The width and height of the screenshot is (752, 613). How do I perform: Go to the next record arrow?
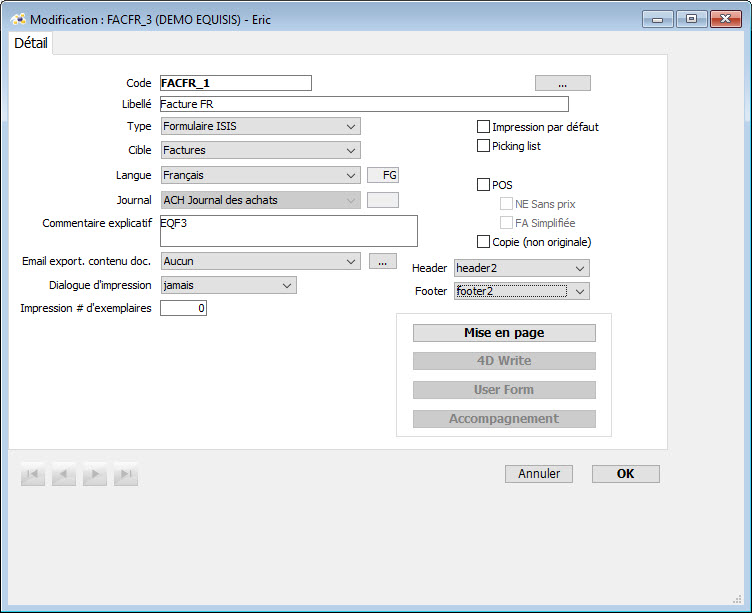95,475
